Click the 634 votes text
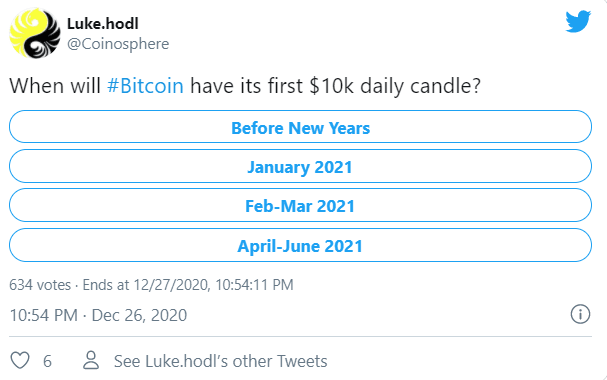Image resolution: width=607 pixels, height=380 pixels. pyautogui.click(x=40, y=285)
